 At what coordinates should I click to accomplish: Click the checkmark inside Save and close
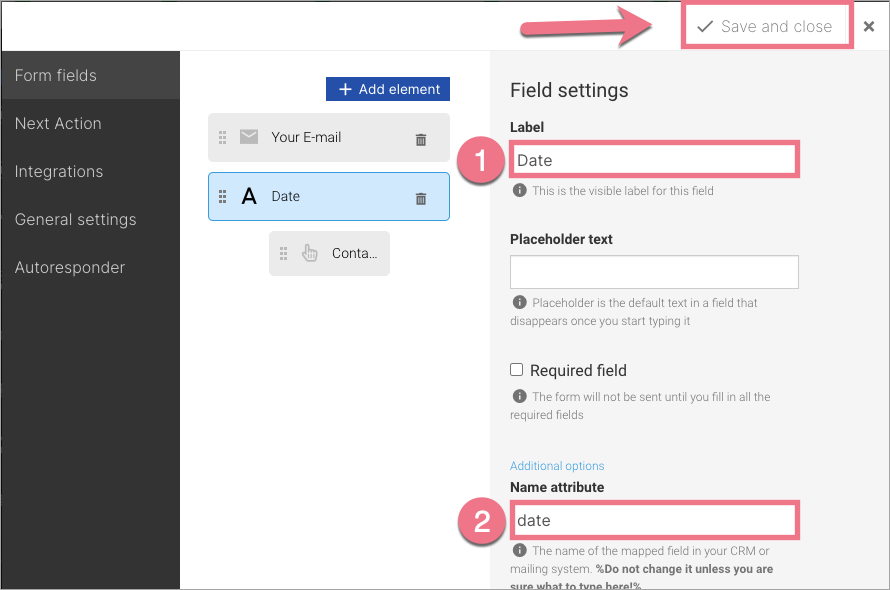(x=706, y=25)
